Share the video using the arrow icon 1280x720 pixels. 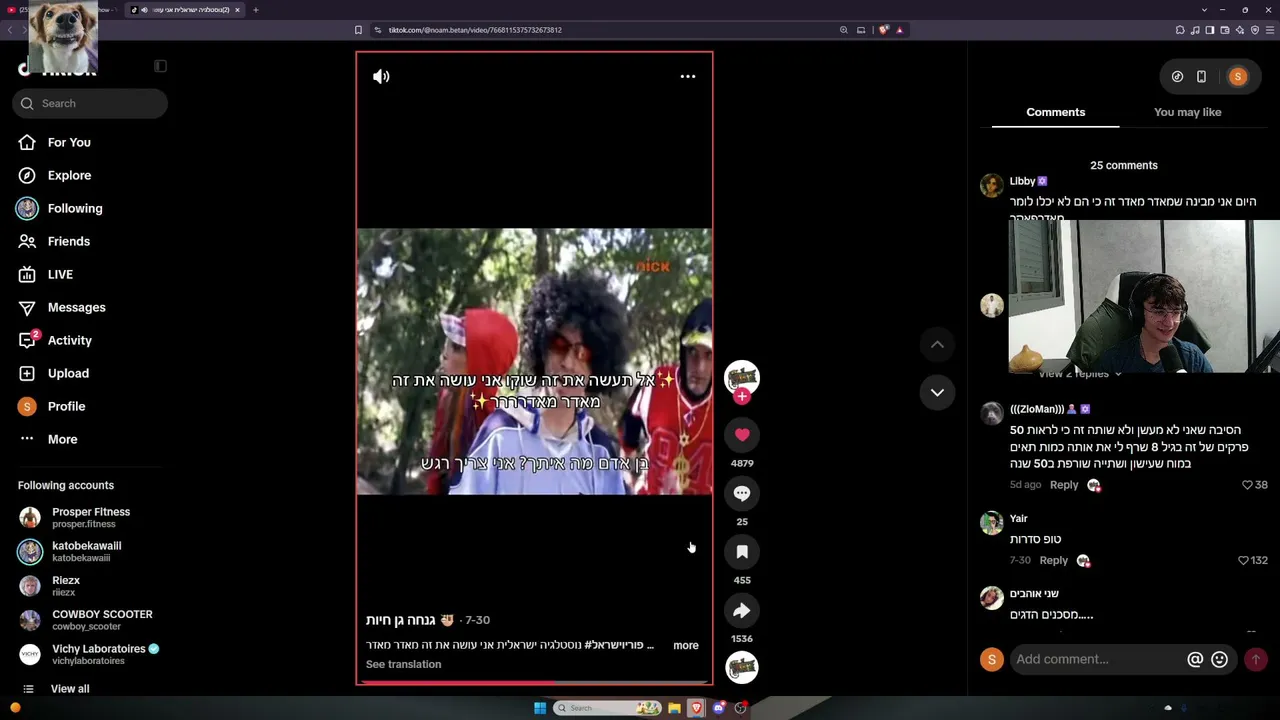tap(742, 610)
